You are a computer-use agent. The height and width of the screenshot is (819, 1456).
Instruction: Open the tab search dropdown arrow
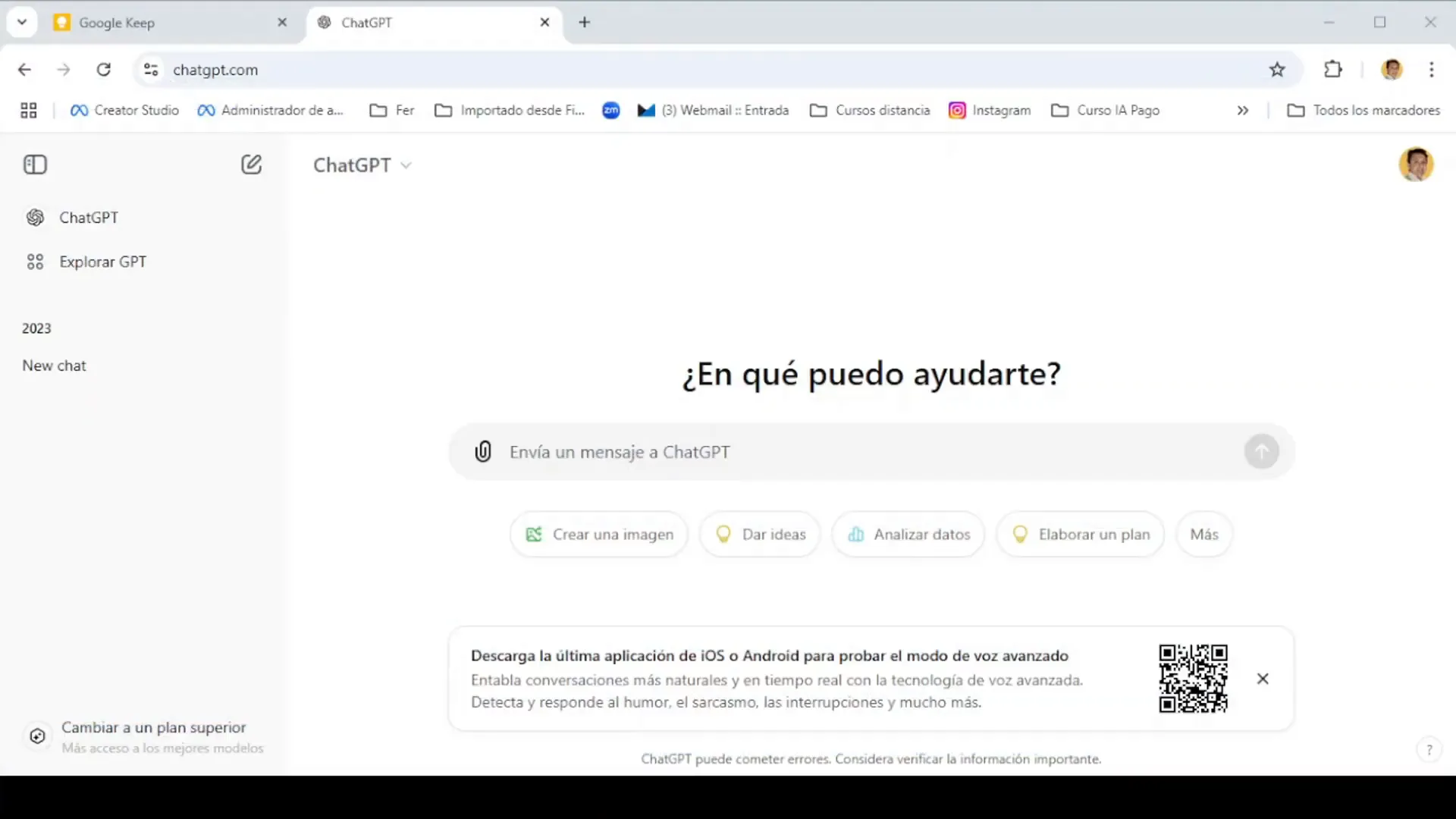click(22, 23)
